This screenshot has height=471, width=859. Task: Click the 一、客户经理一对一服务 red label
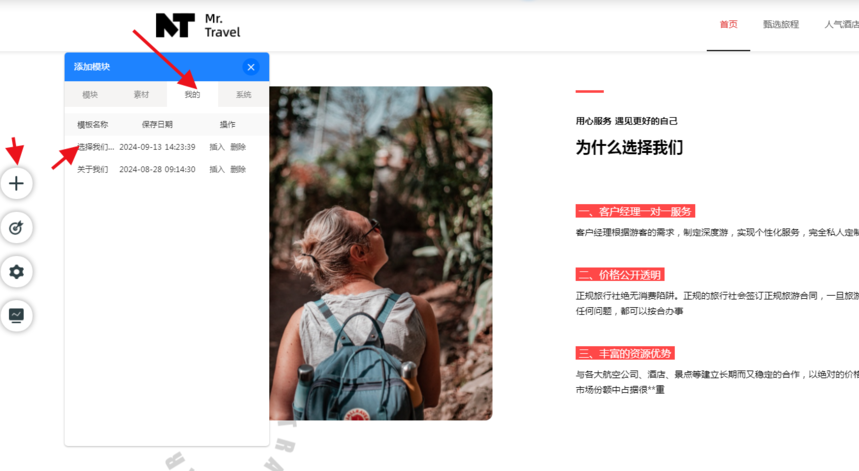(635, 211)
